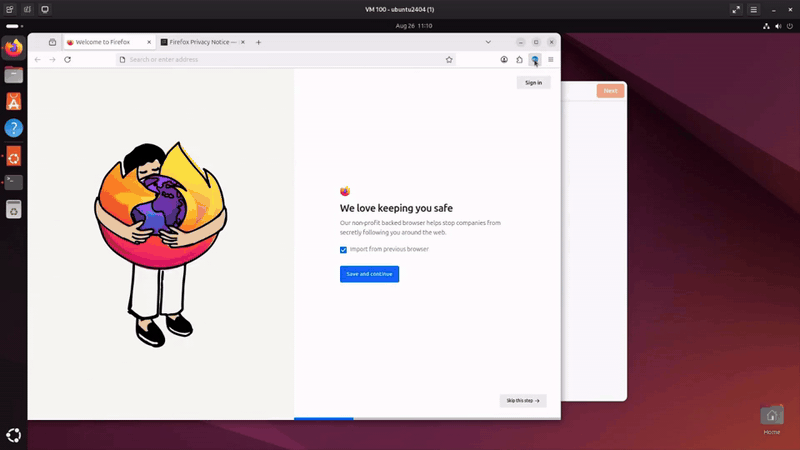The image size is (800, 450).
Task: Click Next in the background window
Action: click(x=610, y=91)
